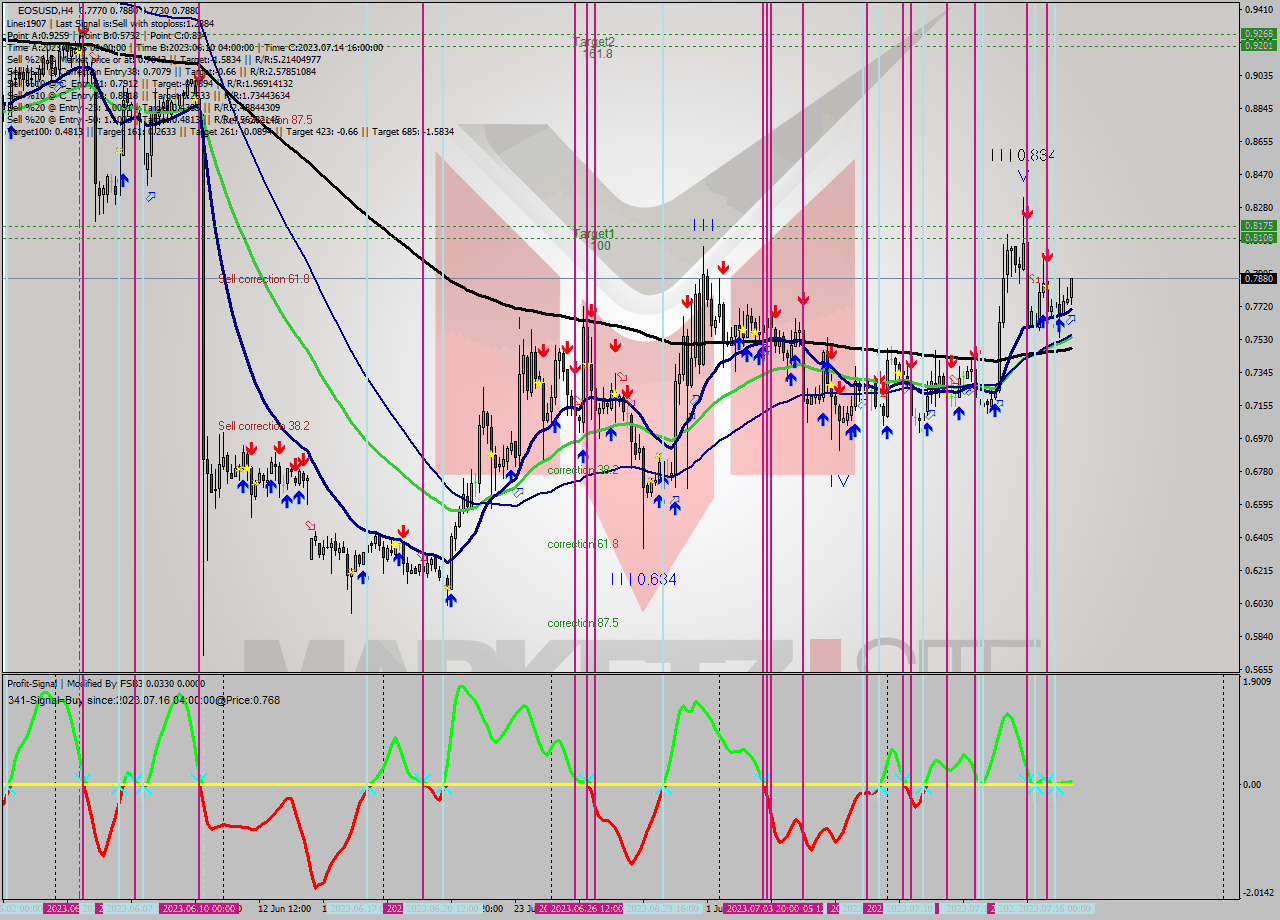This screenshot has width=1280, height=920.
Task: Click the 0.6595 price axis value
Action: pyautogui.click(x=1258, y=504)
